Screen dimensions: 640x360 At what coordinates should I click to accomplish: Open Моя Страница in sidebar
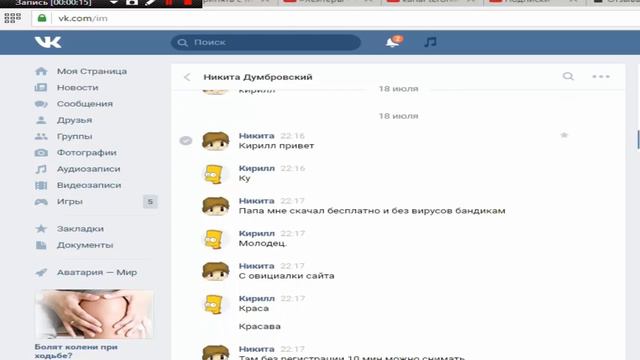91,71
